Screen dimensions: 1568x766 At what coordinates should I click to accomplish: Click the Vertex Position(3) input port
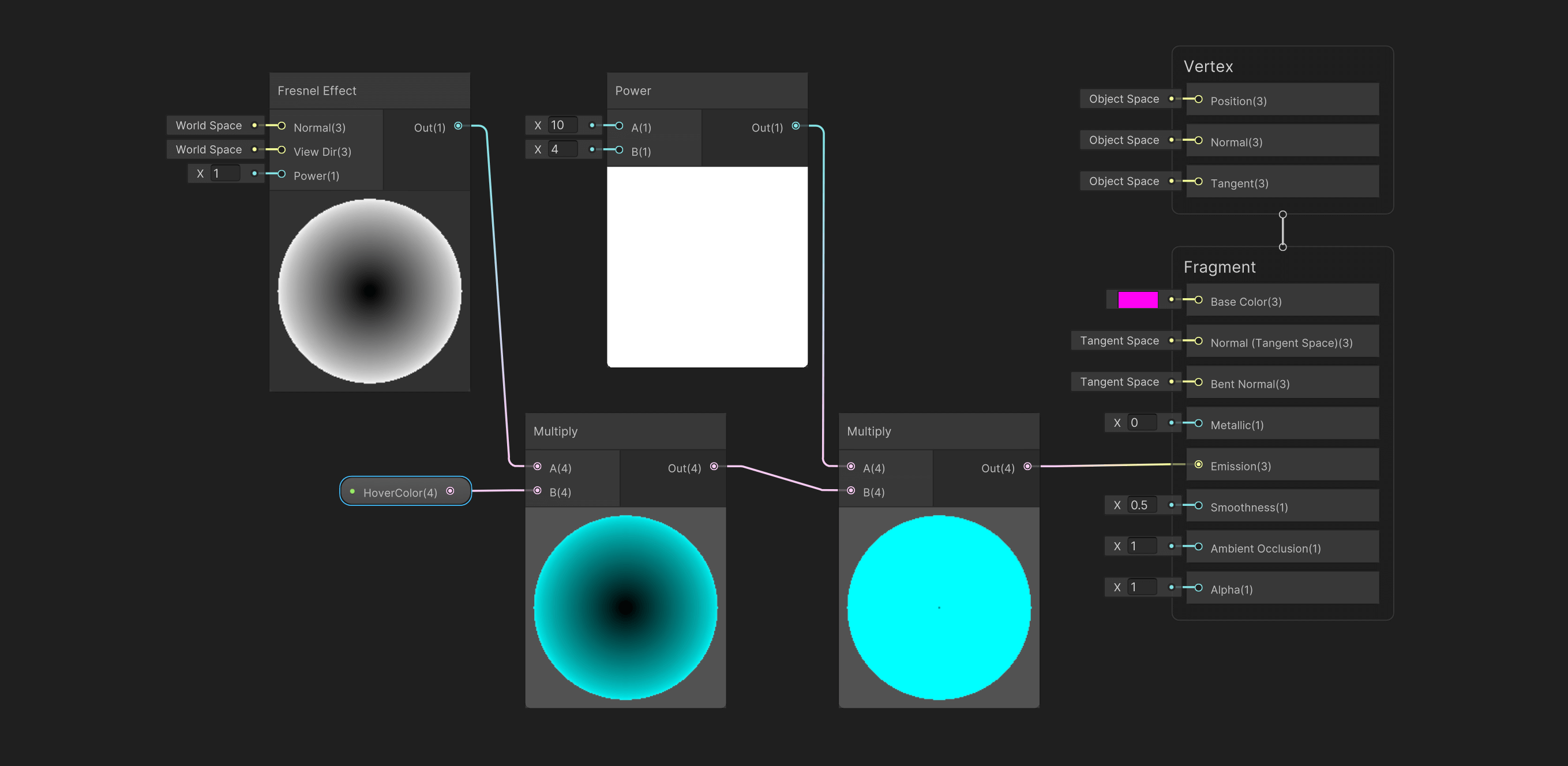click(1198, 99)
